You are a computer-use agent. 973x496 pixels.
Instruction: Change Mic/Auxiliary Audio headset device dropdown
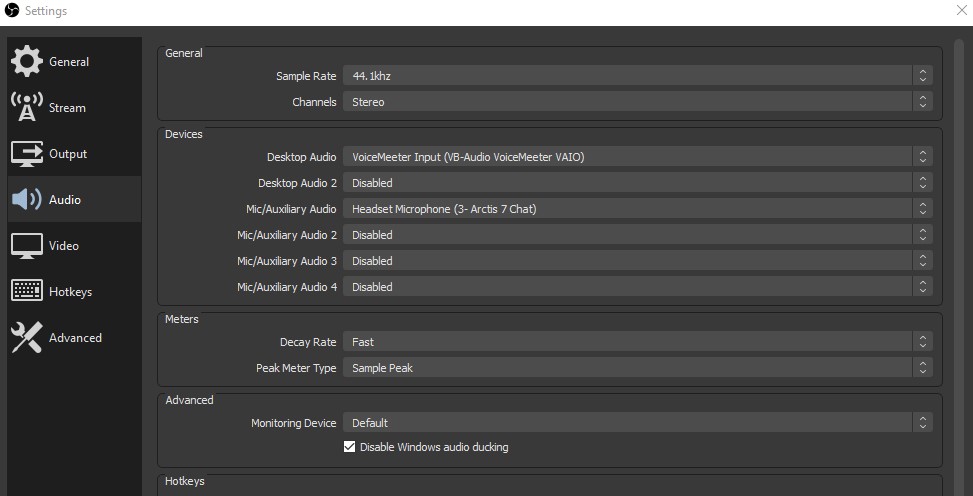click(x=637, y=209)
